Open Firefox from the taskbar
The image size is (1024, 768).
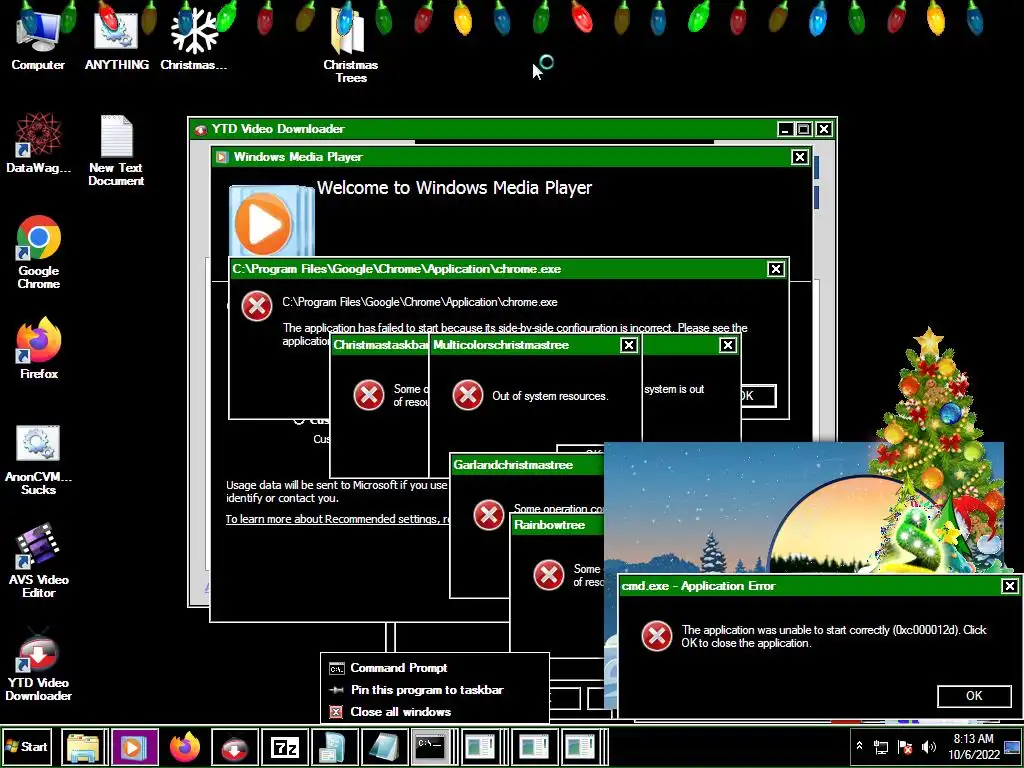[185, 747]
